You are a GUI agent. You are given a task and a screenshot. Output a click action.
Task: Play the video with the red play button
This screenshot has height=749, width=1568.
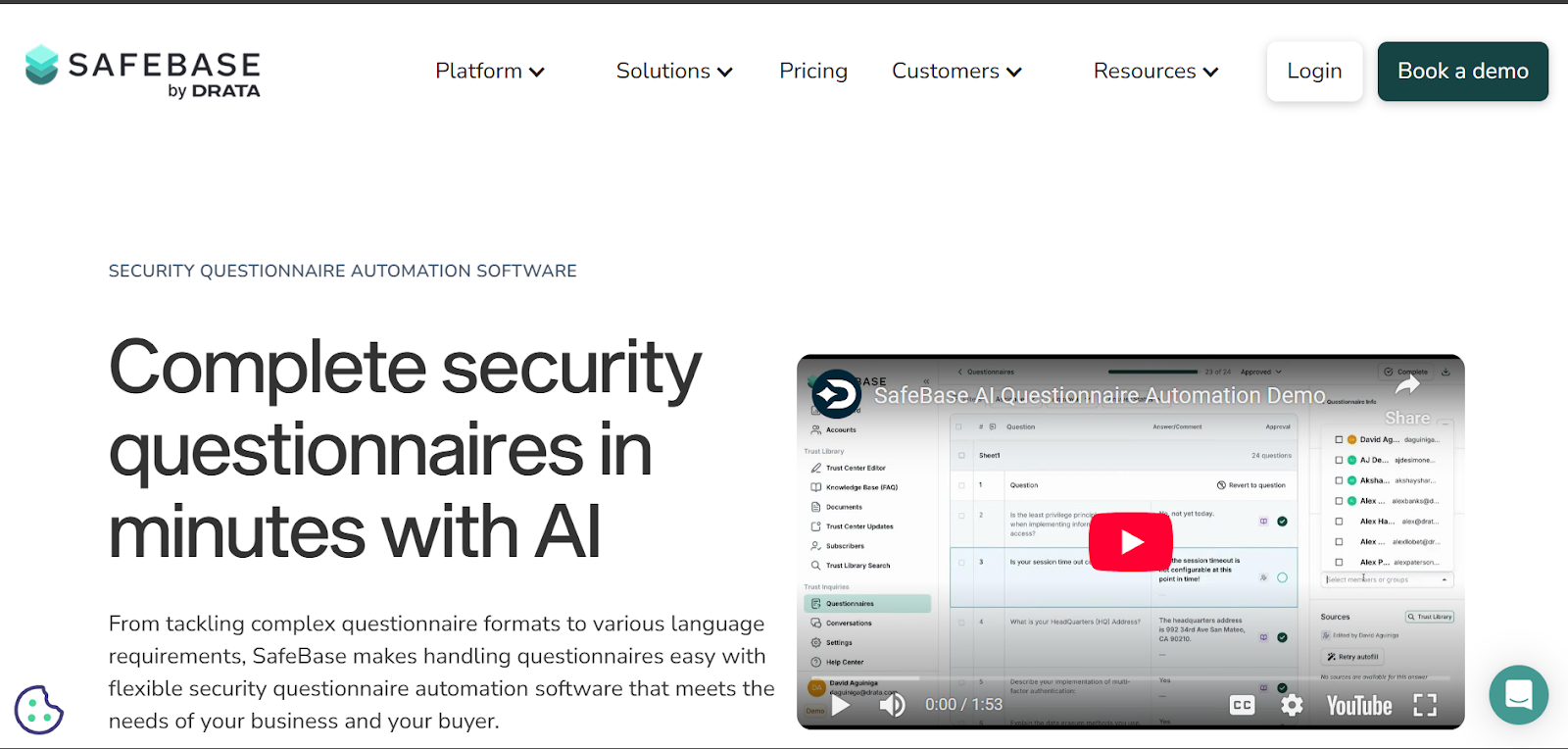(1131, 541)
